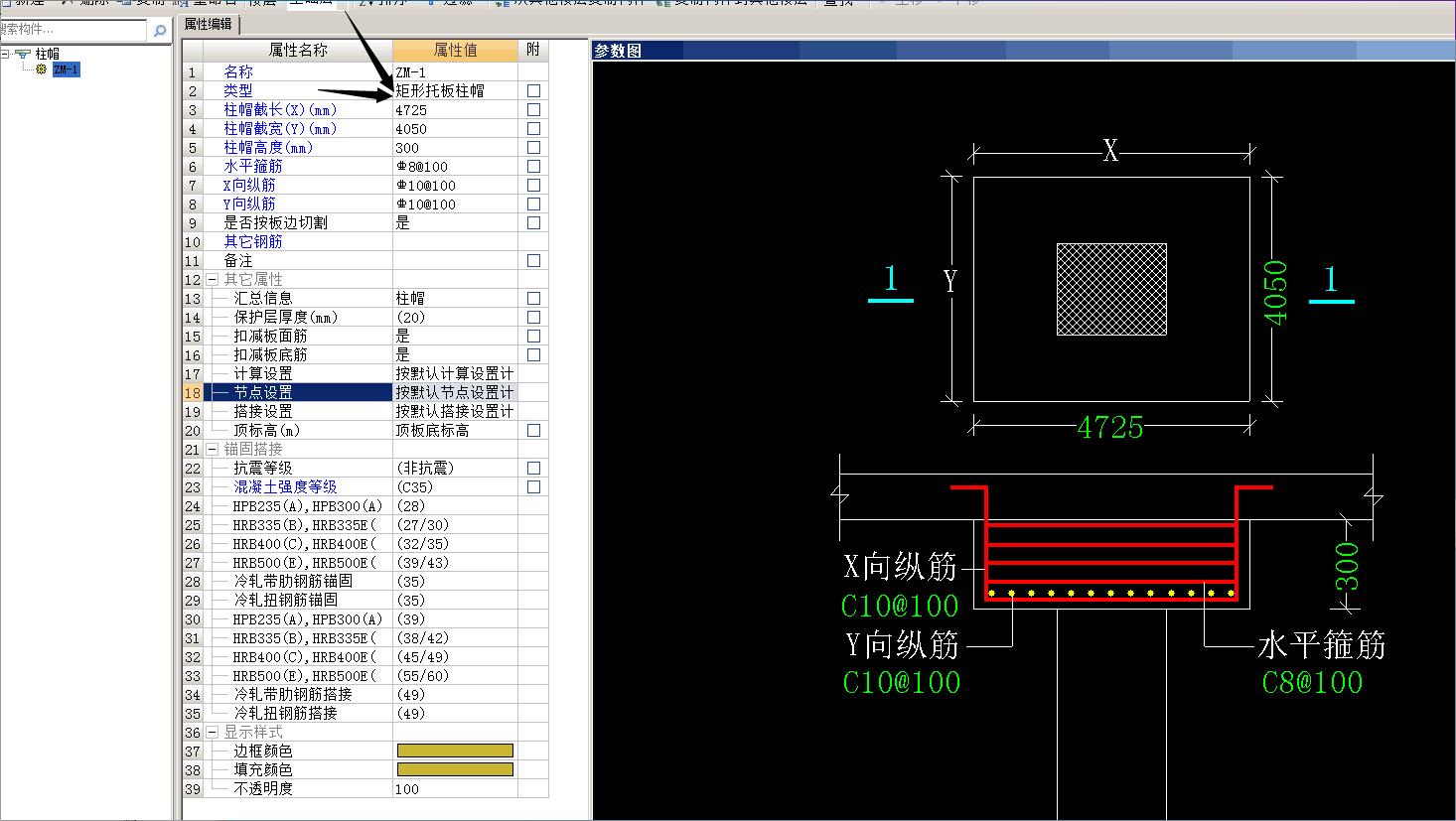Image resolution: width=1456 pixels, height=821 pixels.
Task: Edit the 柱帽截长(X) value 4725
Action: coord(455,110)
